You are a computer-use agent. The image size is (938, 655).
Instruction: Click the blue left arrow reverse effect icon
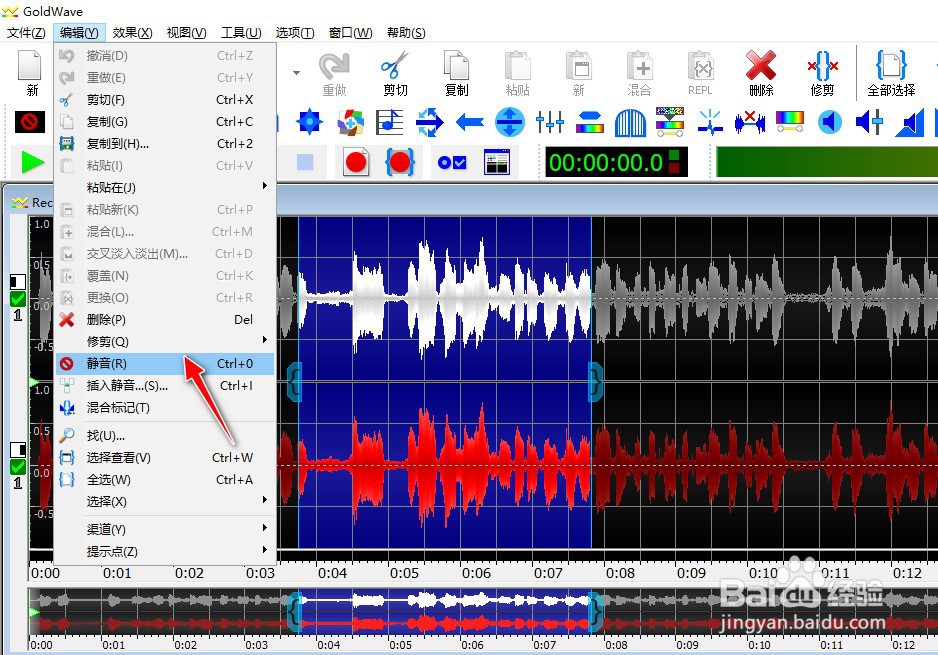pos(470,122)
